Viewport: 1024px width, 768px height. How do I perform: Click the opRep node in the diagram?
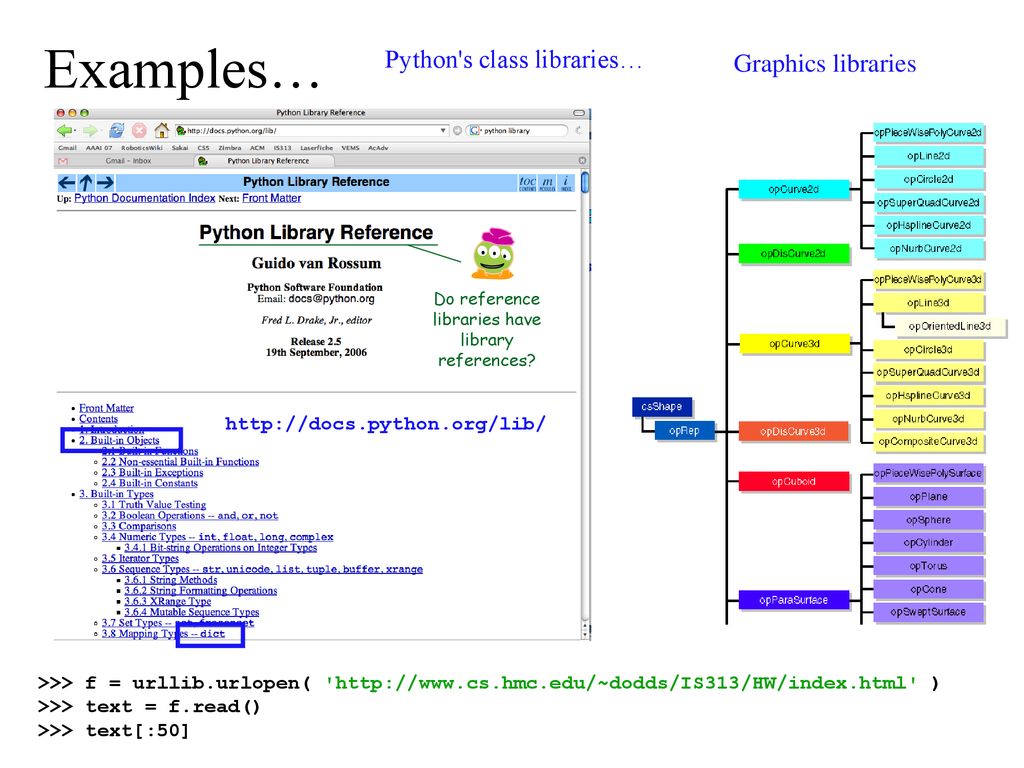(684, 431)
